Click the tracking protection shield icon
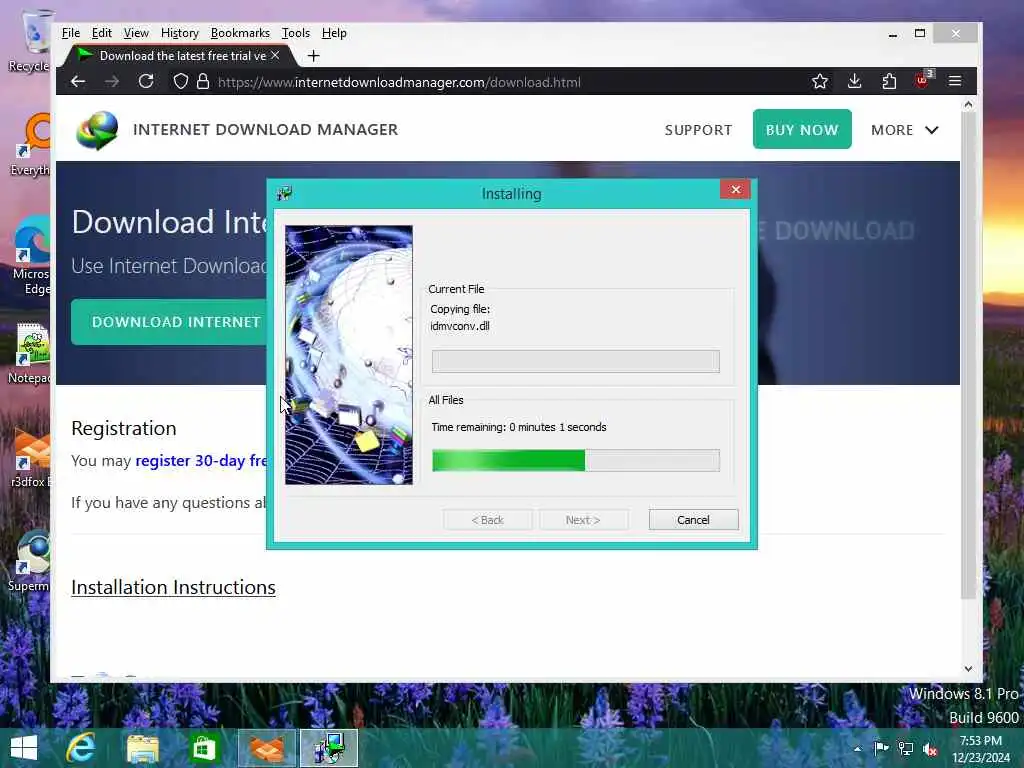Screen dimensions: 1024x768 tap(181, 82)
